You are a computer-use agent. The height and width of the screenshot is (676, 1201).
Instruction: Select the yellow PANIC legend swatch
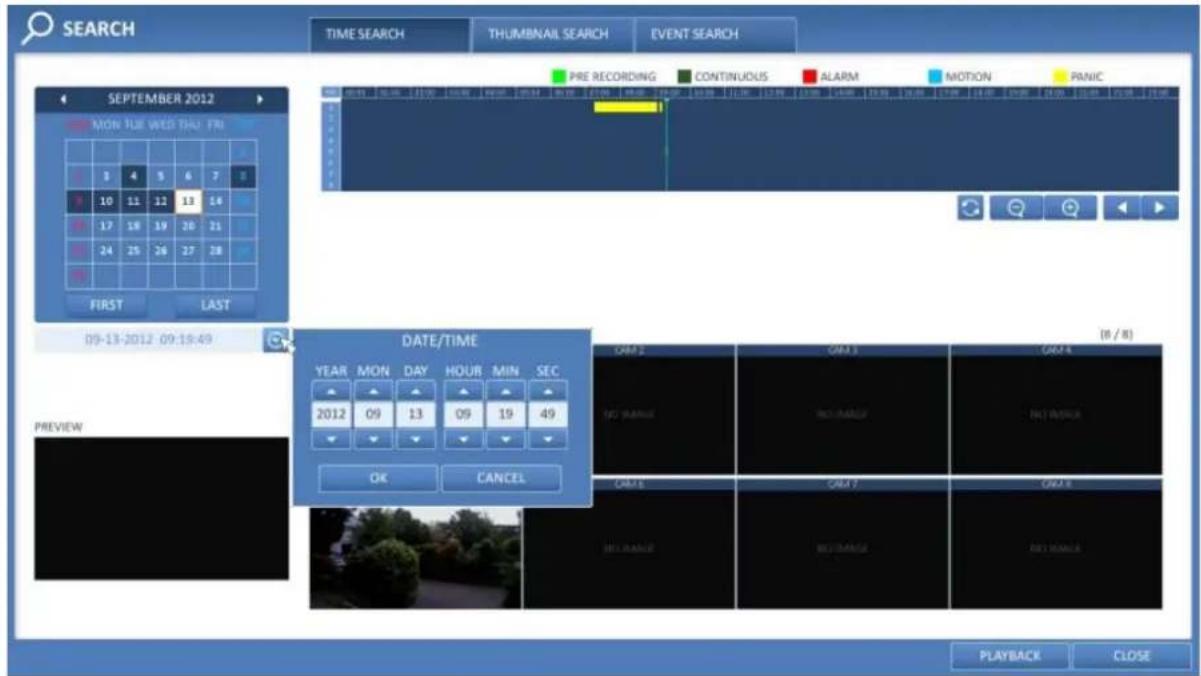[x=1059, y=76]
